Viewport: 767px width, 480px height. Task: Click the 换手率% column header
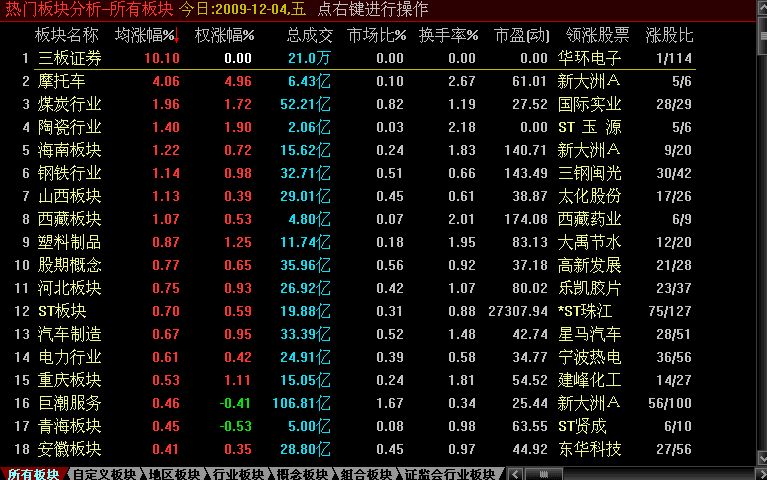pyautogui.click(x=448, y=35)
